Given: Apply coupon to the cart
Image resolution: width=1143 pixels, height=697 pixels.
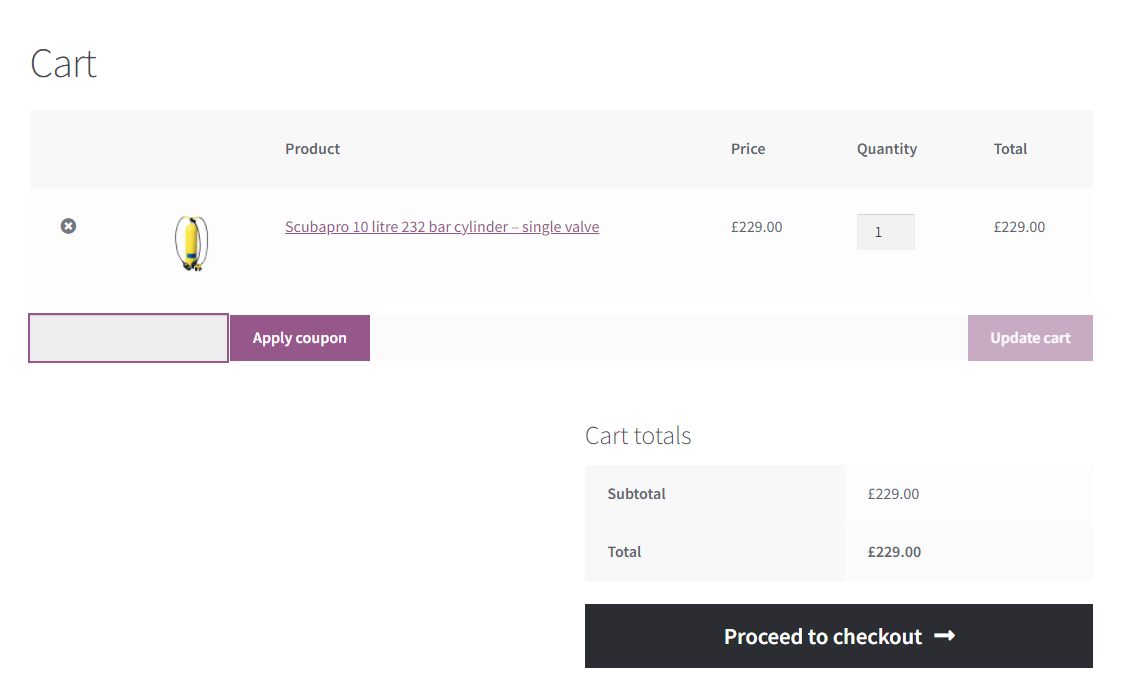Looking at the screenshot, I should 300,338.
